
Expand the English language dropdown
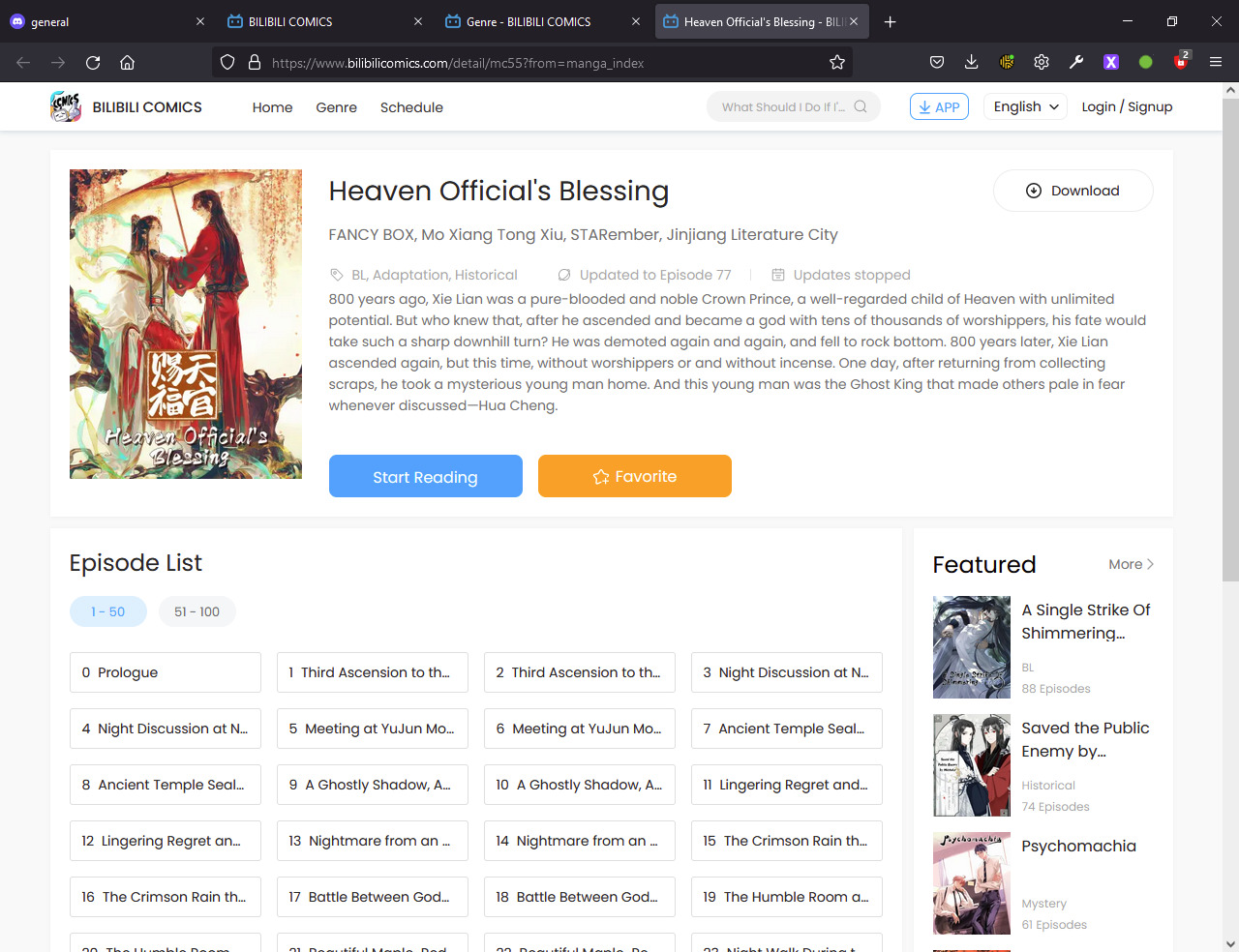pos(1026,106)
